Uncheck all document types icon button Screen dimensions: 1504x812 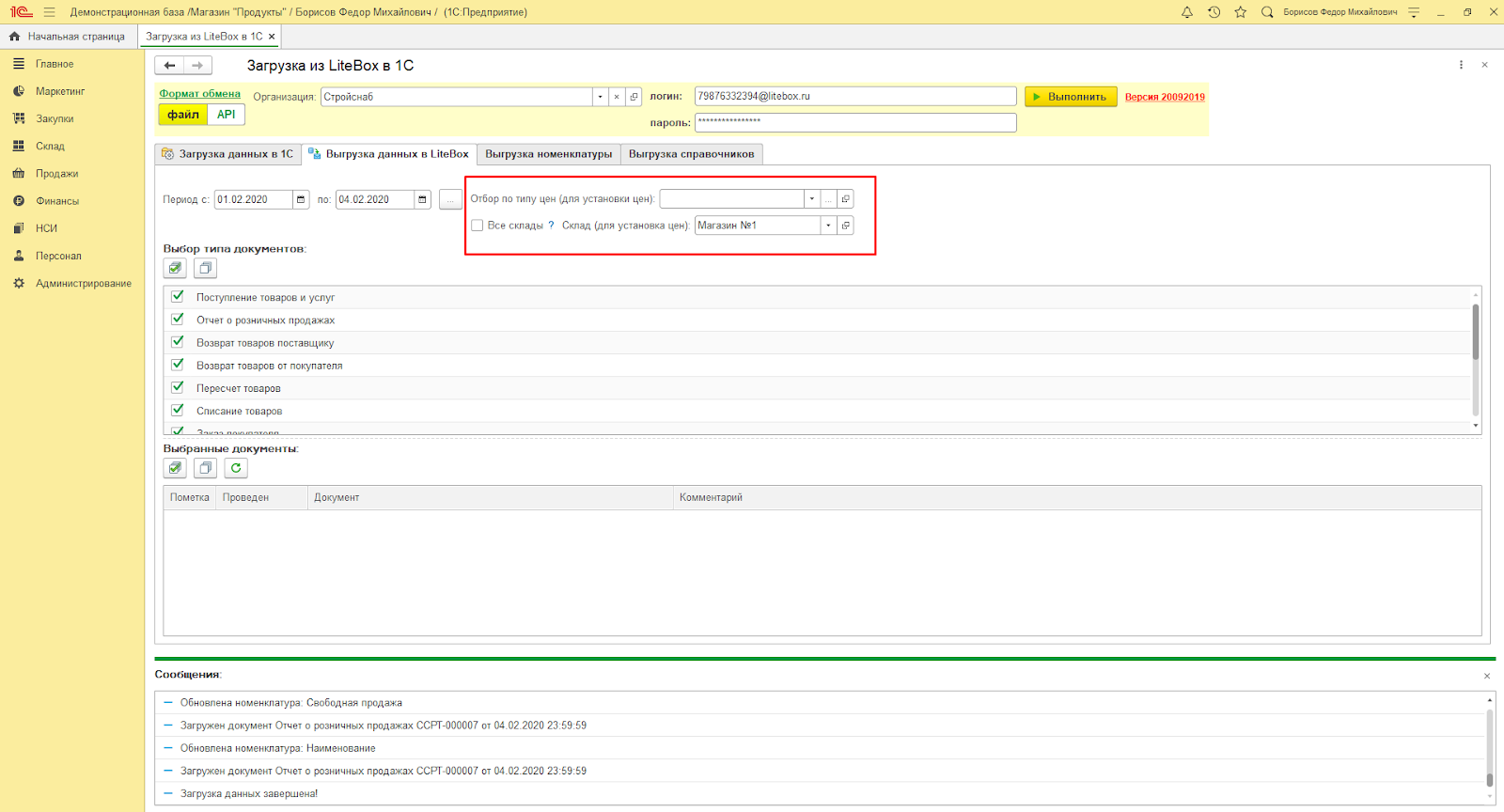(205, 268)
